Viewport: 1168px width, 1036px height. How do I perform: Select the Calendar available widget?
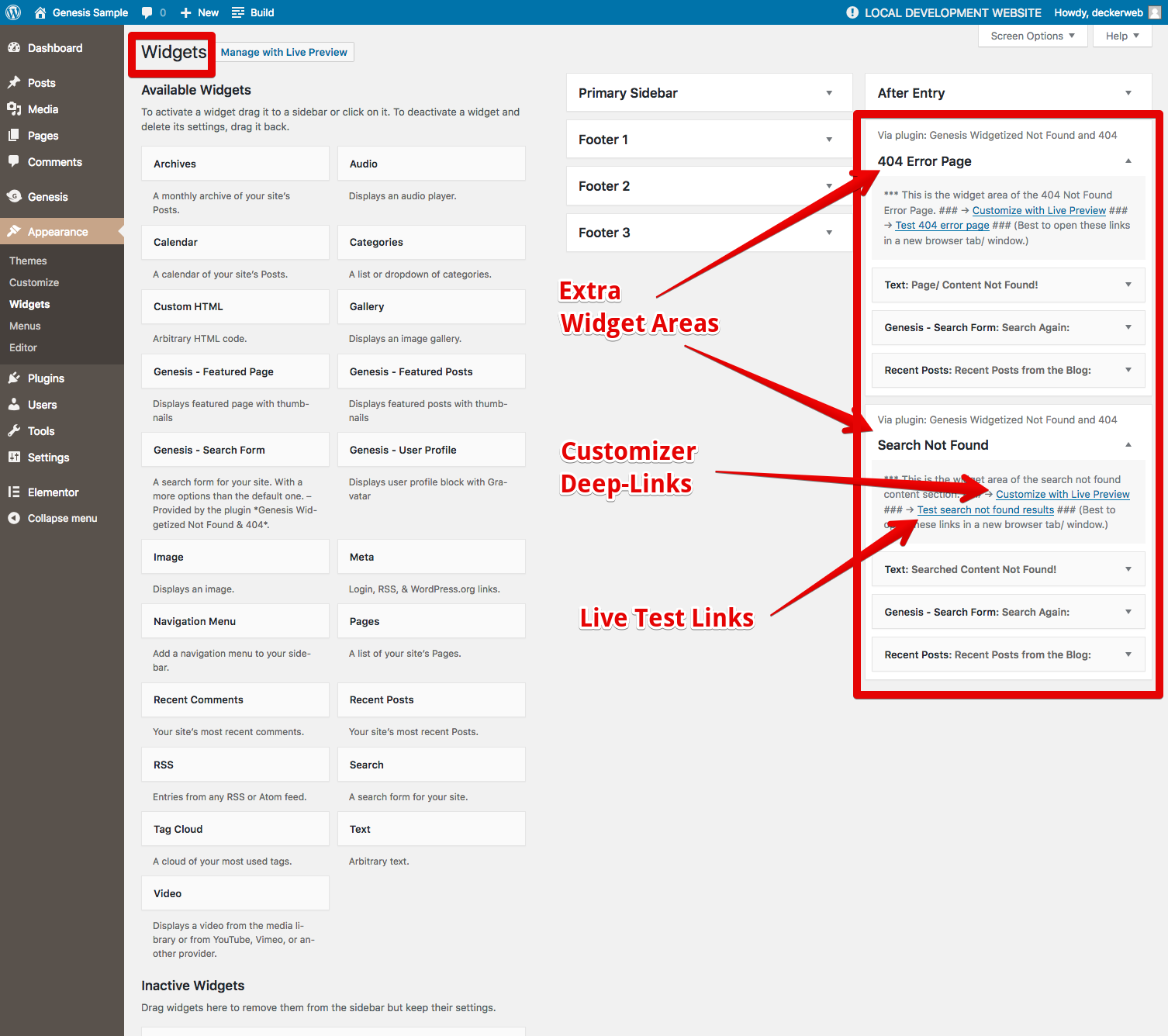(x=235, y=242)
